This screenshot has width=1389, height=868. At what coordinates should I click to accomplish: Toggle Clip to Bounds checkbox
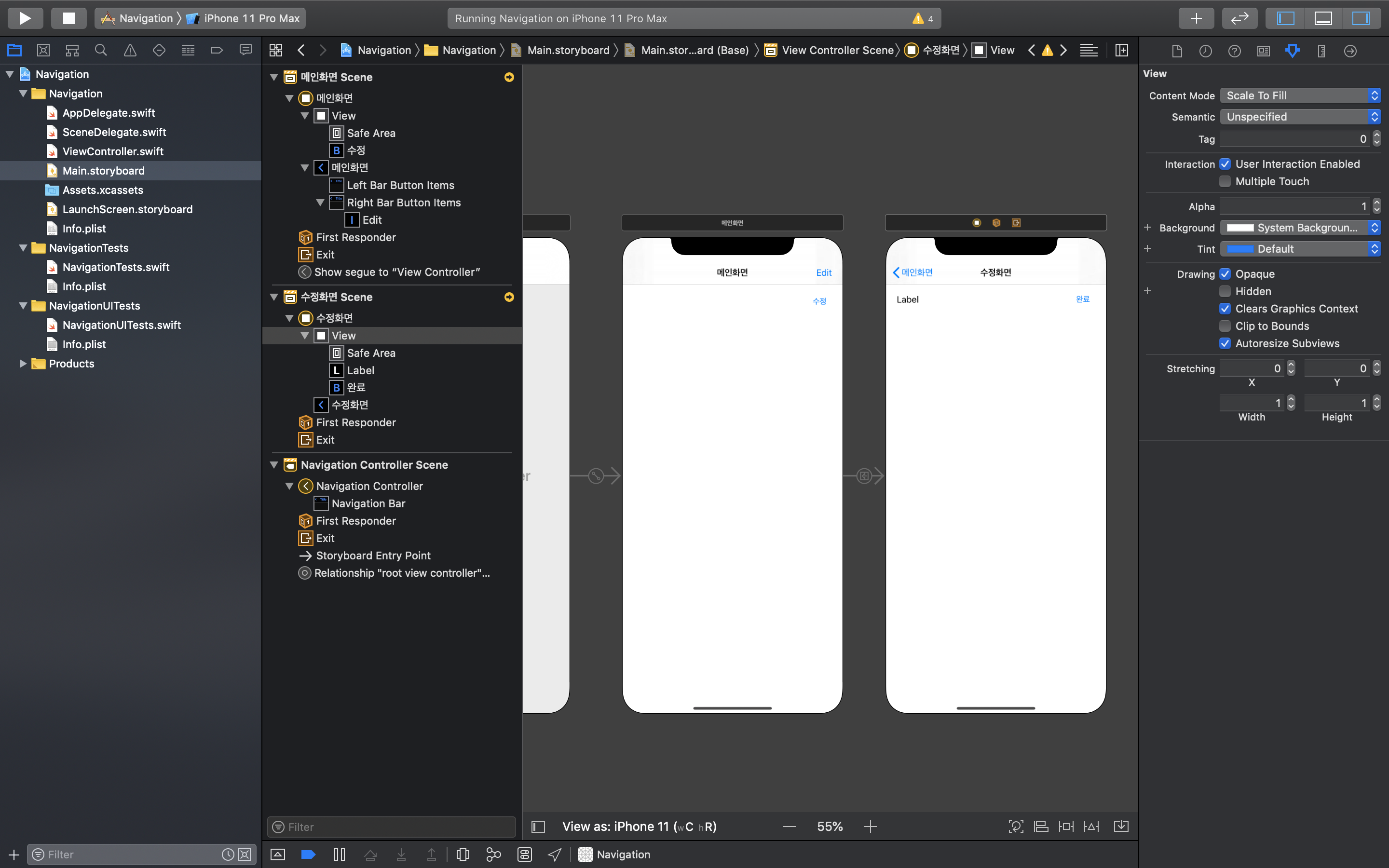click(x=1225, y=326)
